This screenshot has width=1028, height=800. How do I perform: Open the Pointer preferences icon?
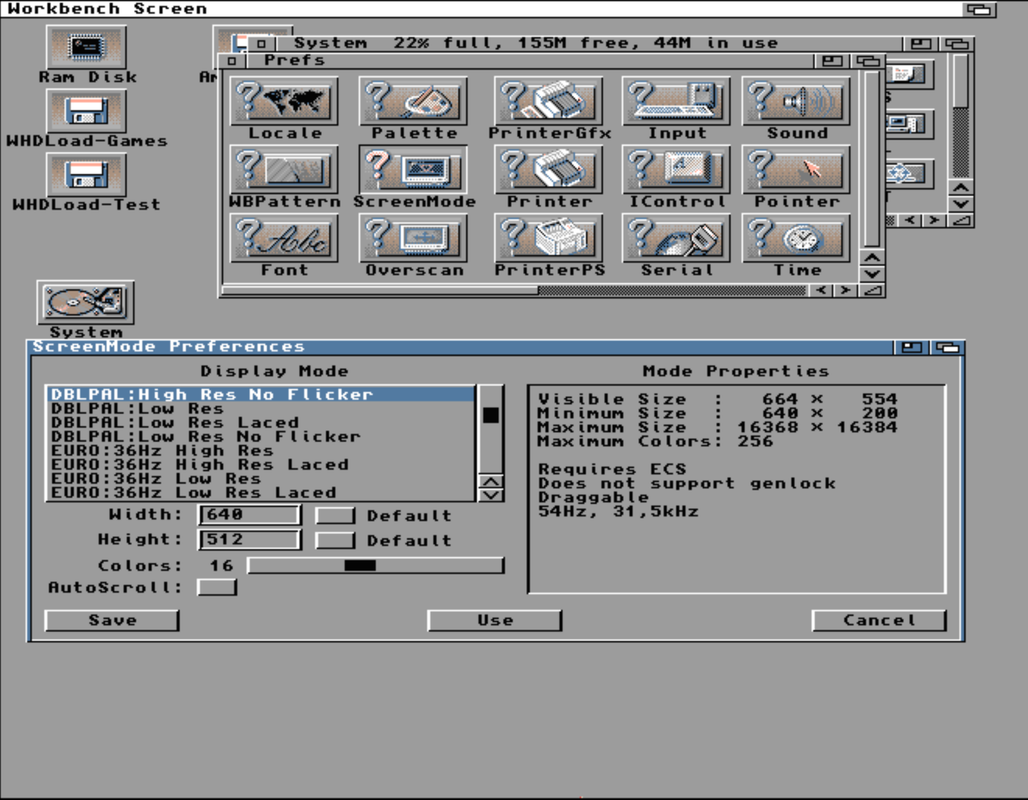coord(796,169)
